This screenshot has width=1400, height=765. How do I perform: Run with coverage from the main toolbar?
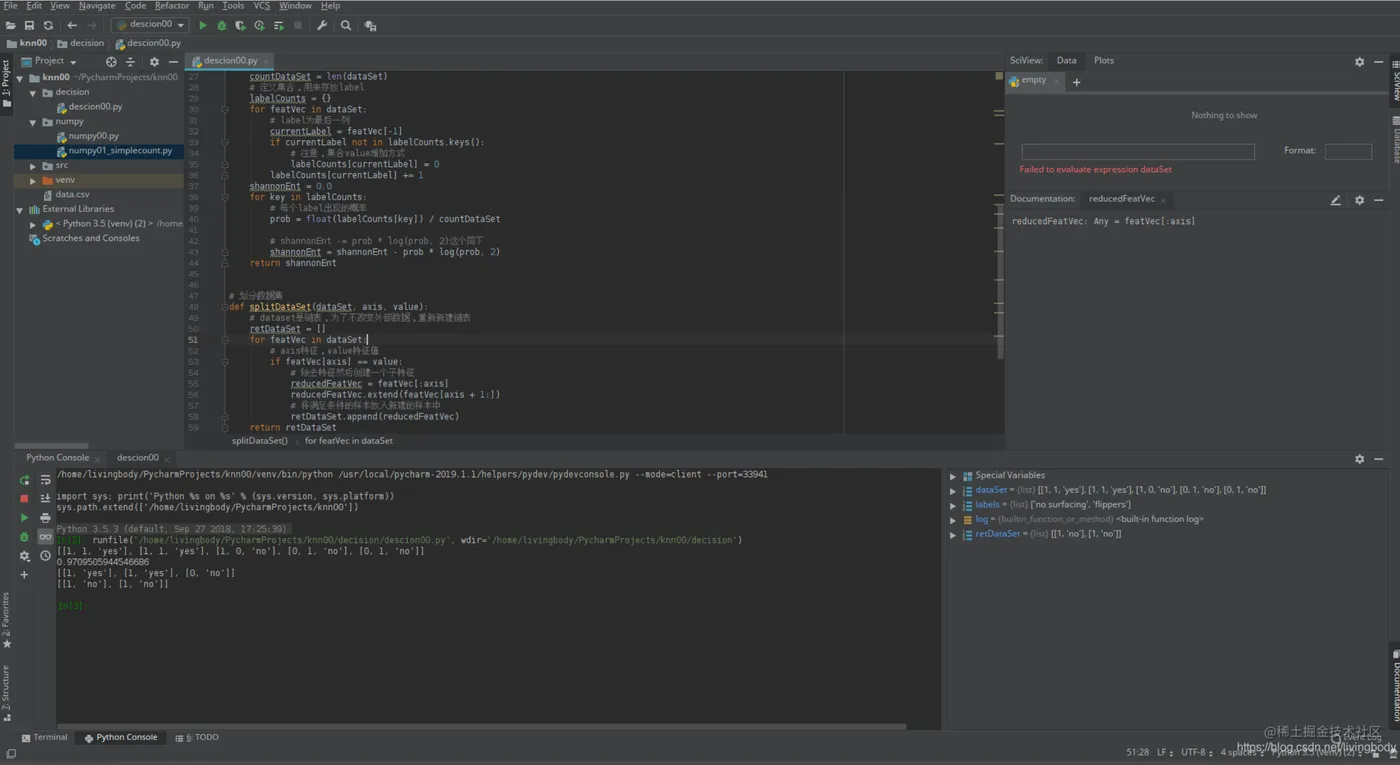240,25
